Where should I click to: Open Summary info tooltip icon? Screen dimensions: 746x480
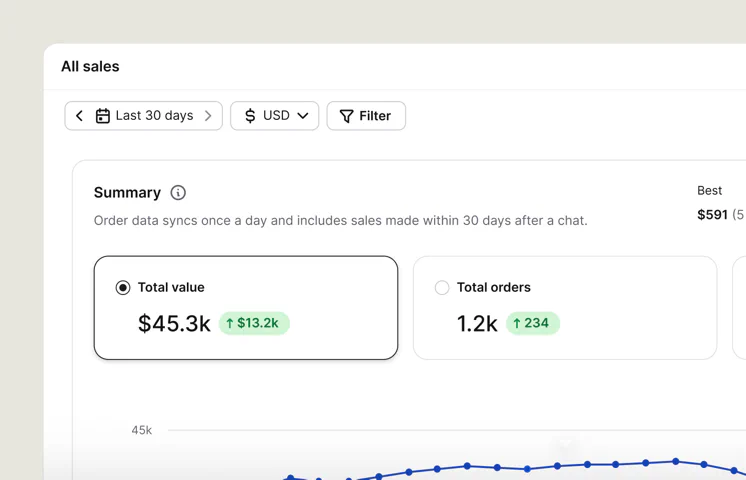coord(178,193)
